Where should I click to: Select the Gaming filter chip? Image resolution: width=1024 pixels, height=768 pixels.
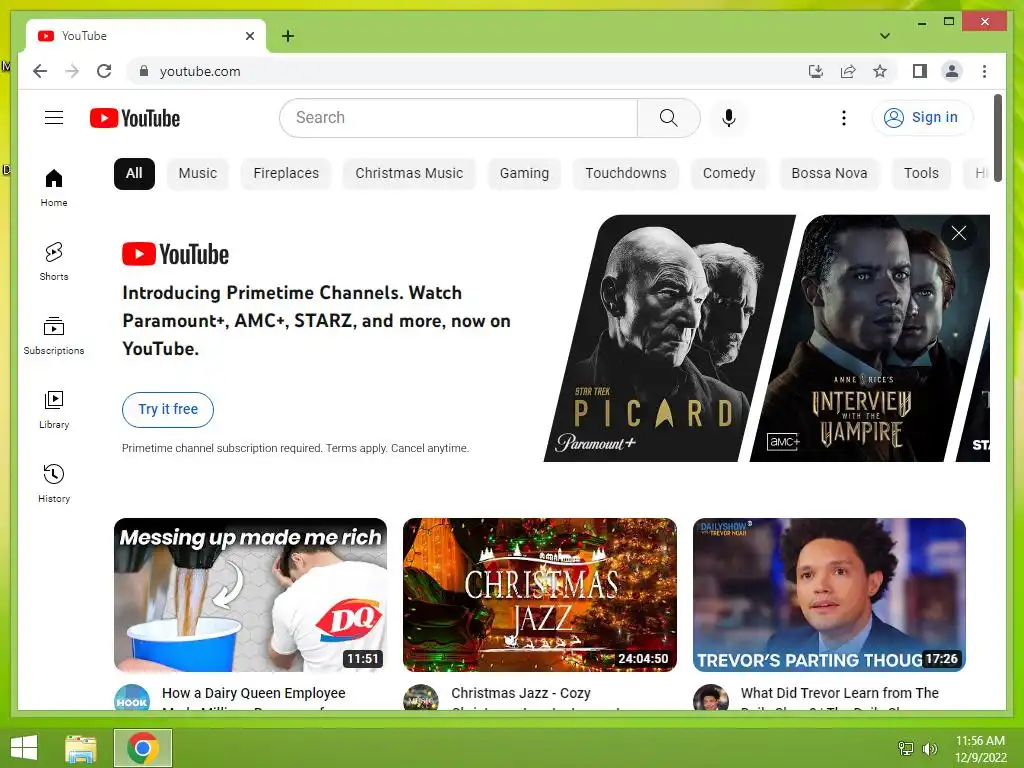(x=524, y=174)
